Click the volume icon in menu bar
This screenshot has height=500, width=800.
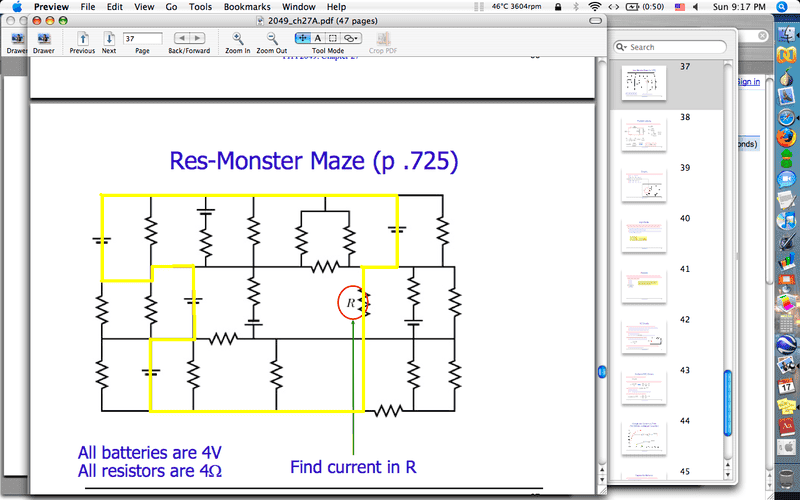(x=696, y=7)
